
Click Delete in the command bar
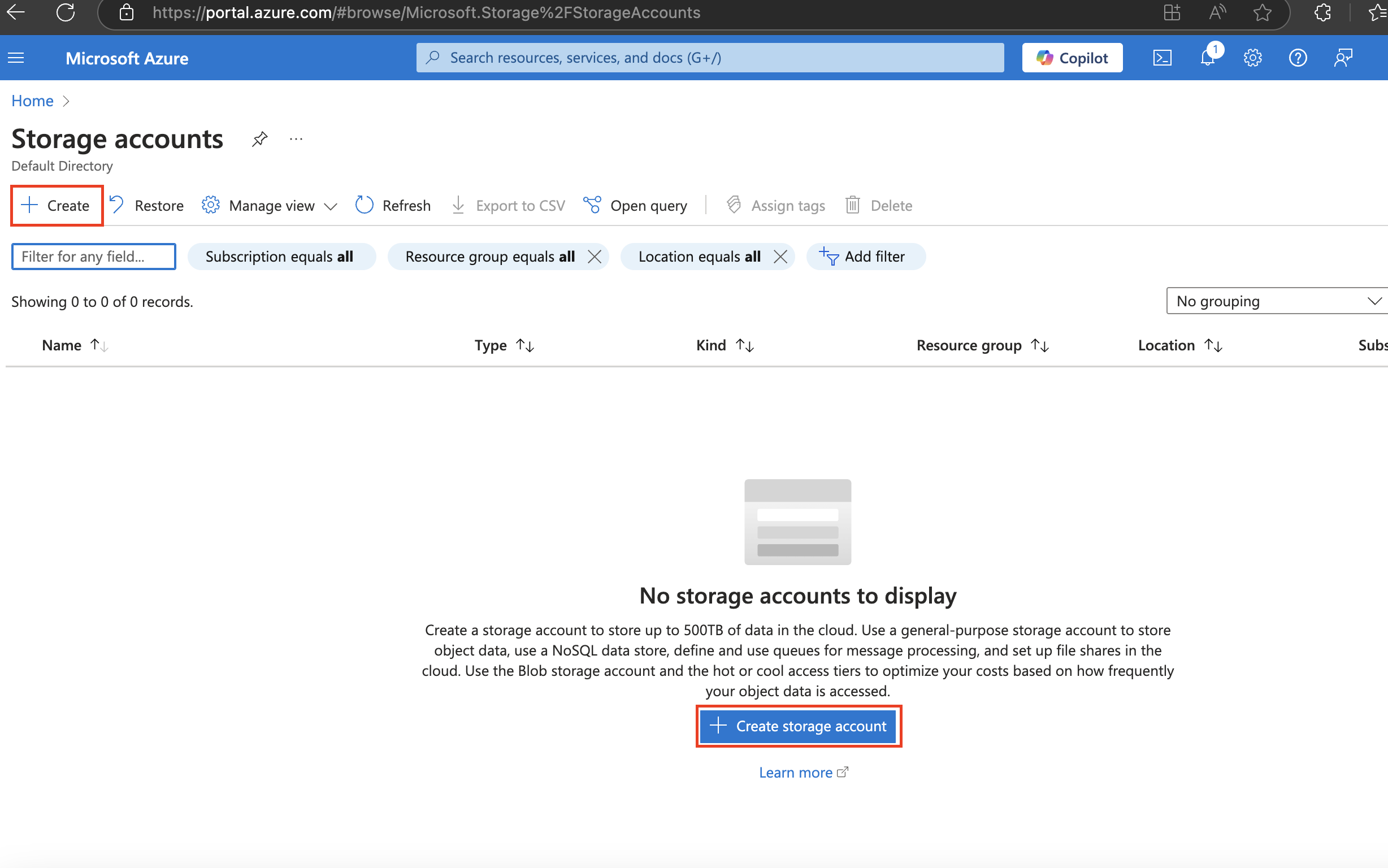(x=878, y=206)
